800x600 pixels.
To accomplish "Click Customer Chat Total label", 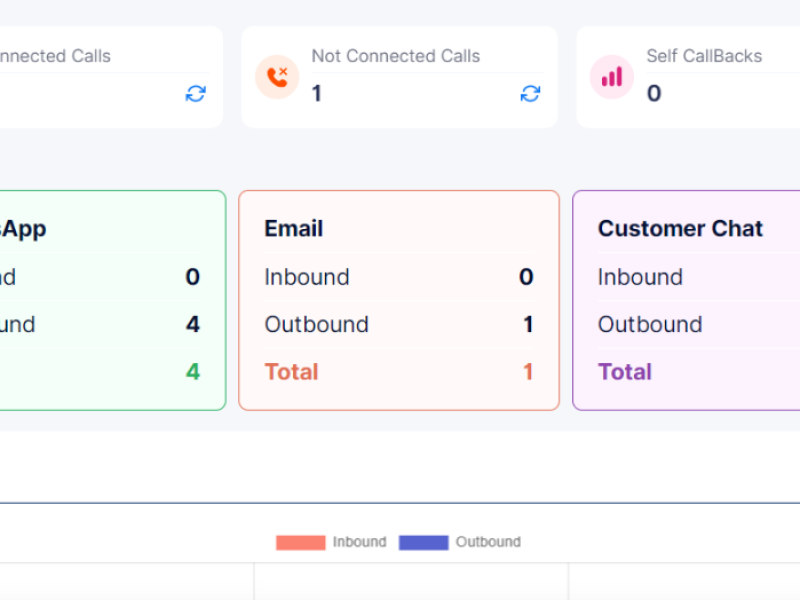I will pos(625,371).
